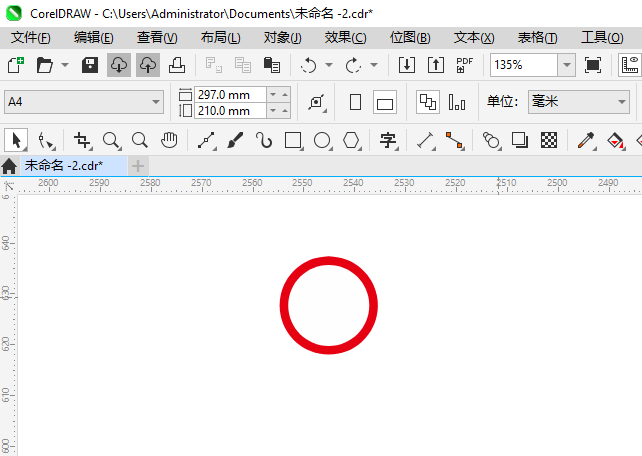Set landscape page orientation
Image resolution: width=642 pixels, height=456 pixels.
384,102
